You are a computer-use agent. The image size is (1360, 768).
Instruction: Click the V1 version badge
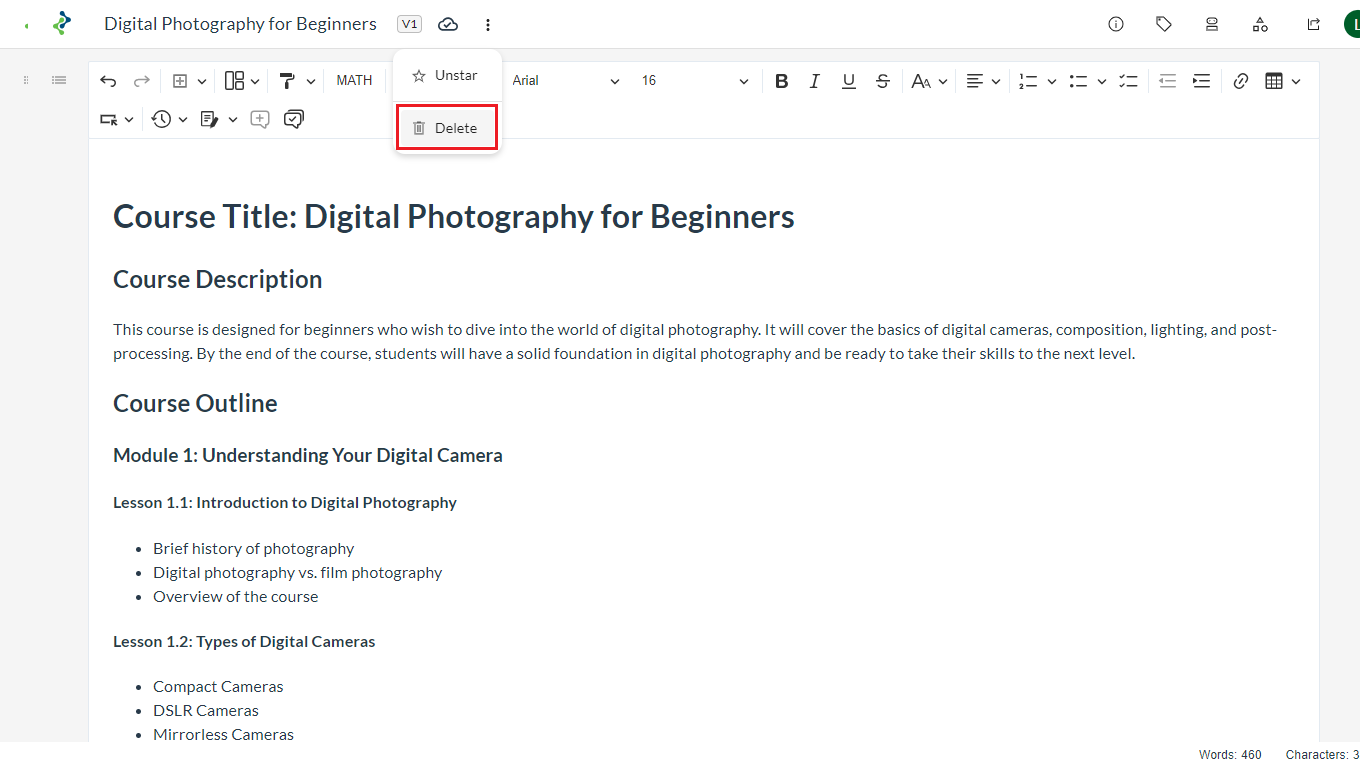409,24
